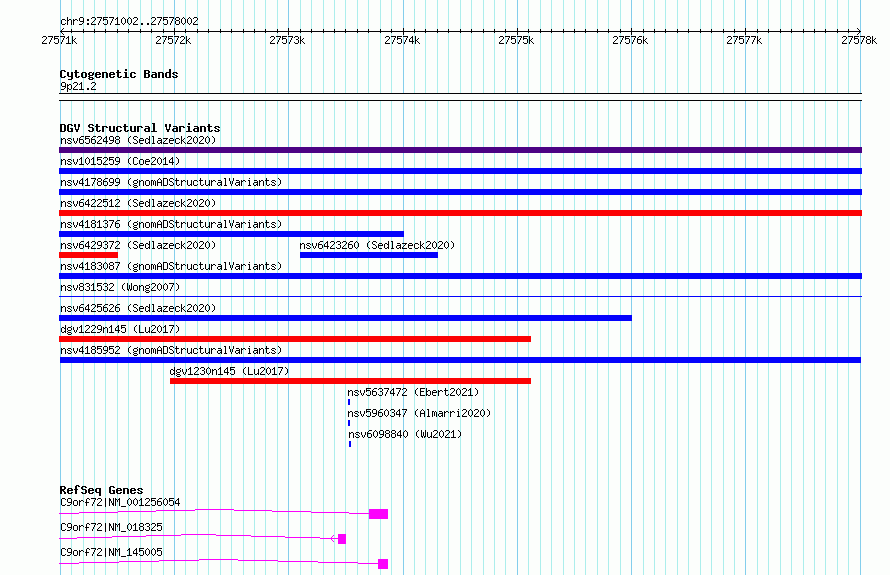
Task: Select the nsv1015259 (Coe2014) variant bar
Action: [x=460, y=171]
